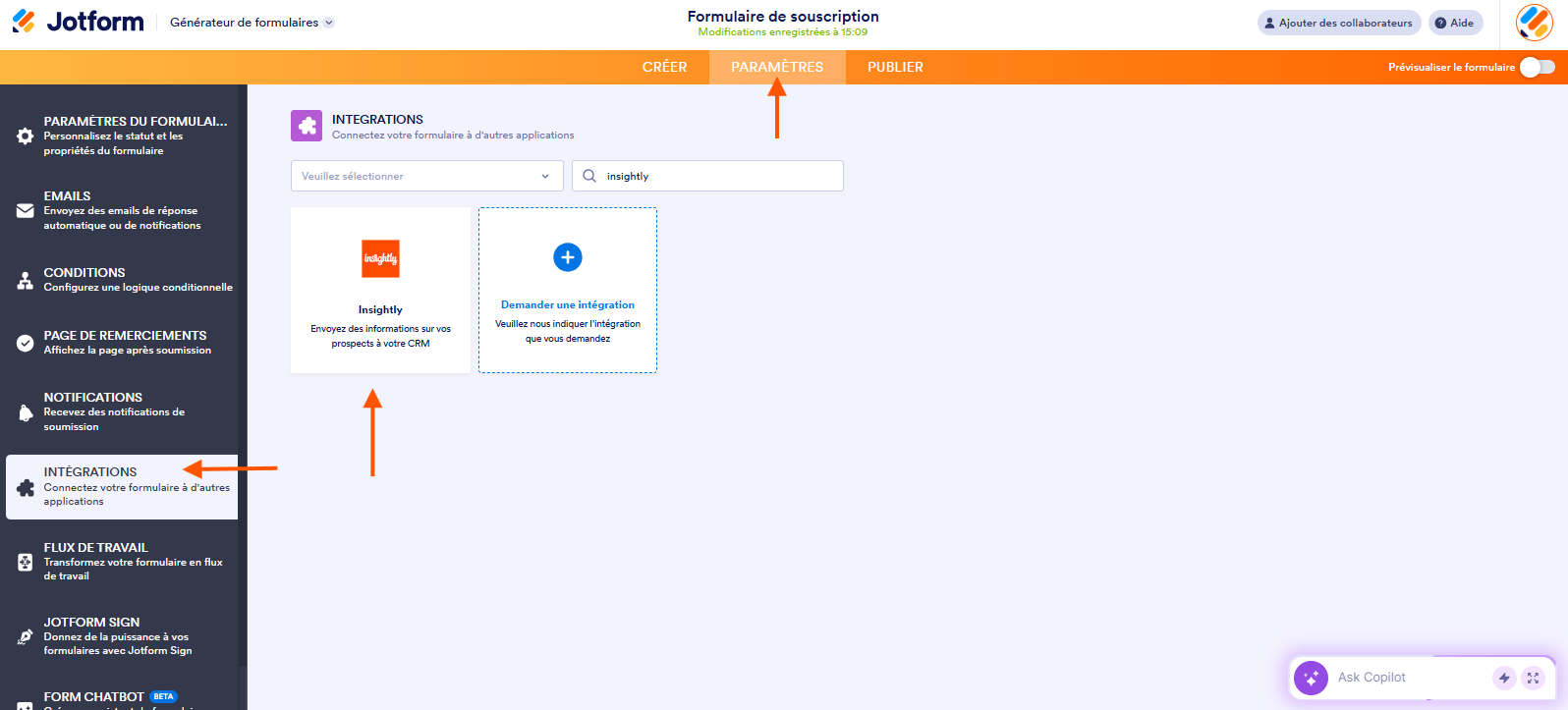The image size is (1568, 710).
Task: Toggle Prévisualiser le formulaire switch
Action: pyautogui.click(x=1538, y=67)
